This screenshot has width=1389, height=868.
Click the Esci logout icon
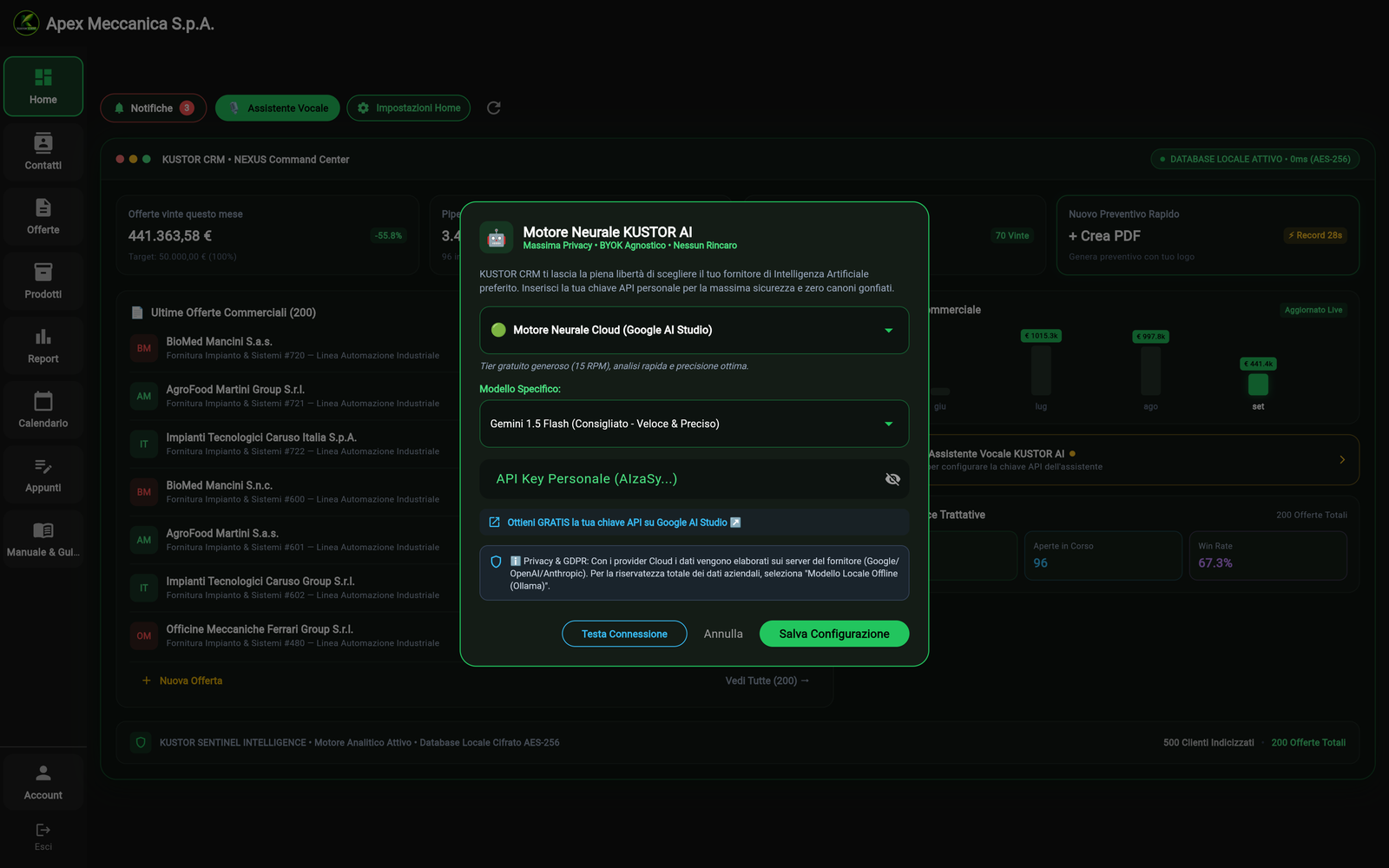click(43, 830)
